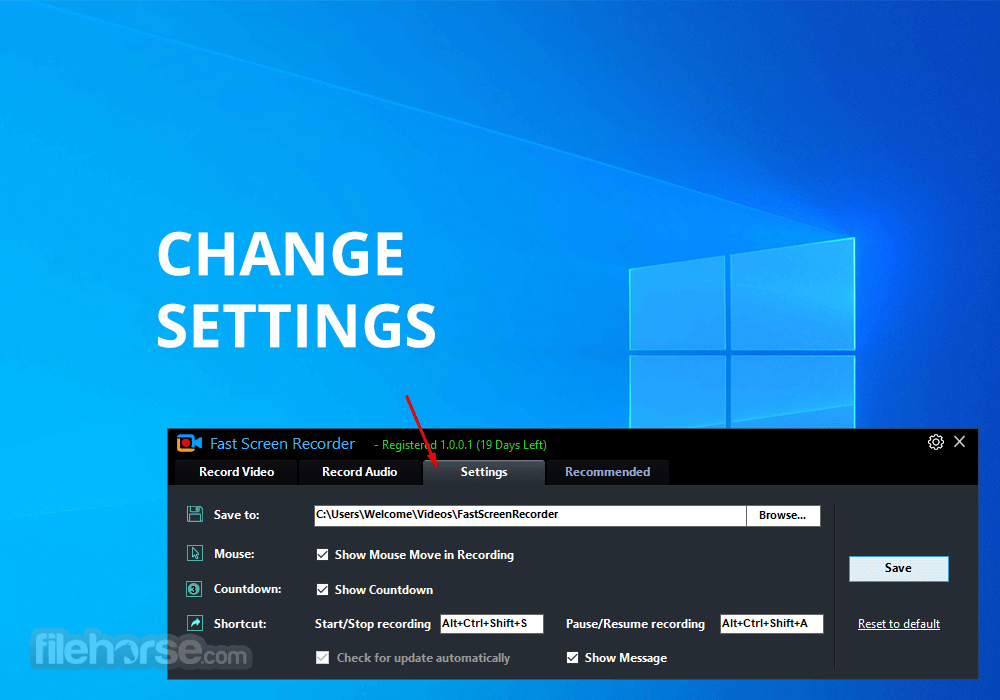Click the Countdown timer icon

tap(194, 589)
